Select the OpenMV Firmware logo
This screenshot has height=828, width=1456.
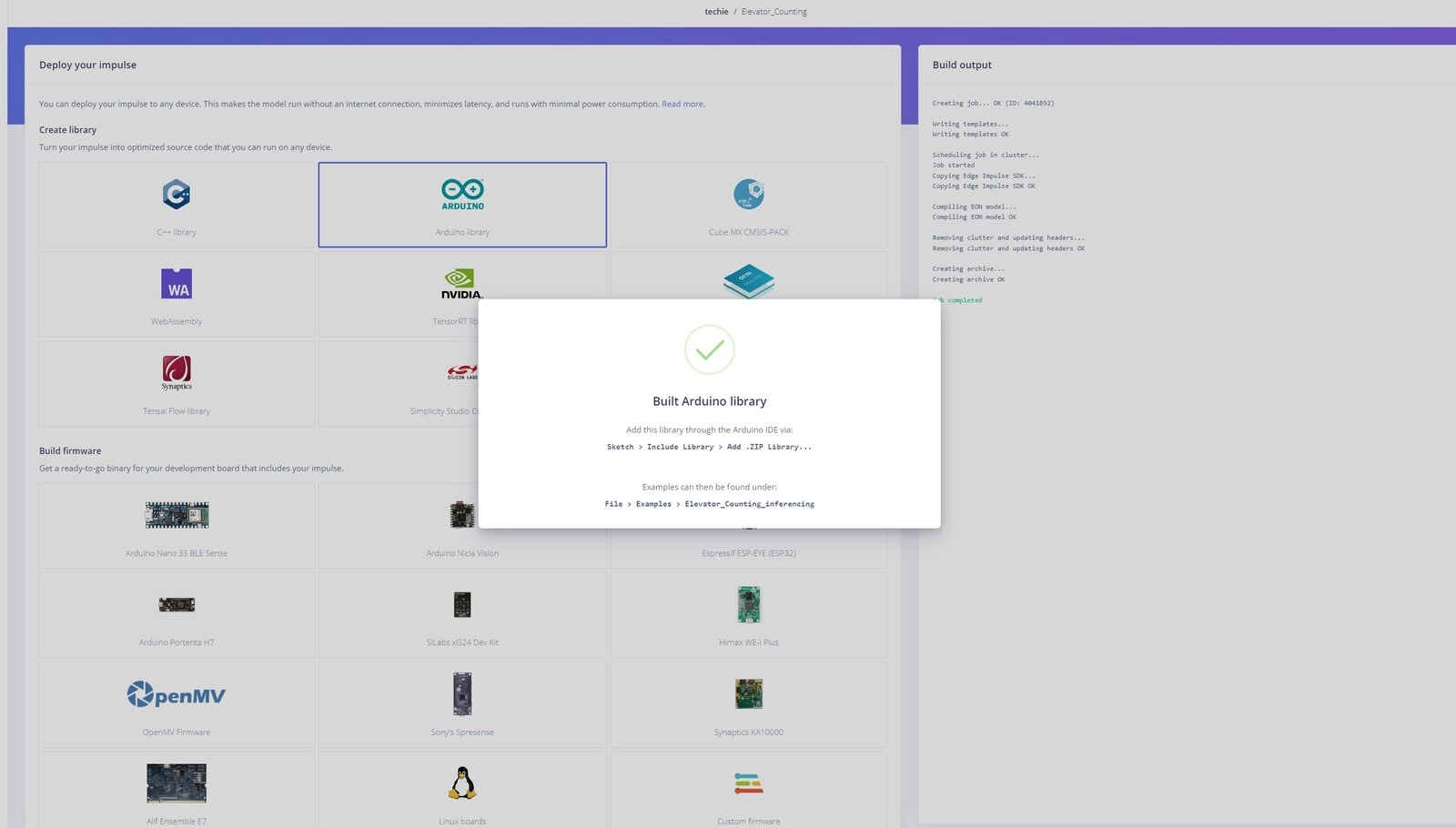pyautogui.click(x=177, y=695)
